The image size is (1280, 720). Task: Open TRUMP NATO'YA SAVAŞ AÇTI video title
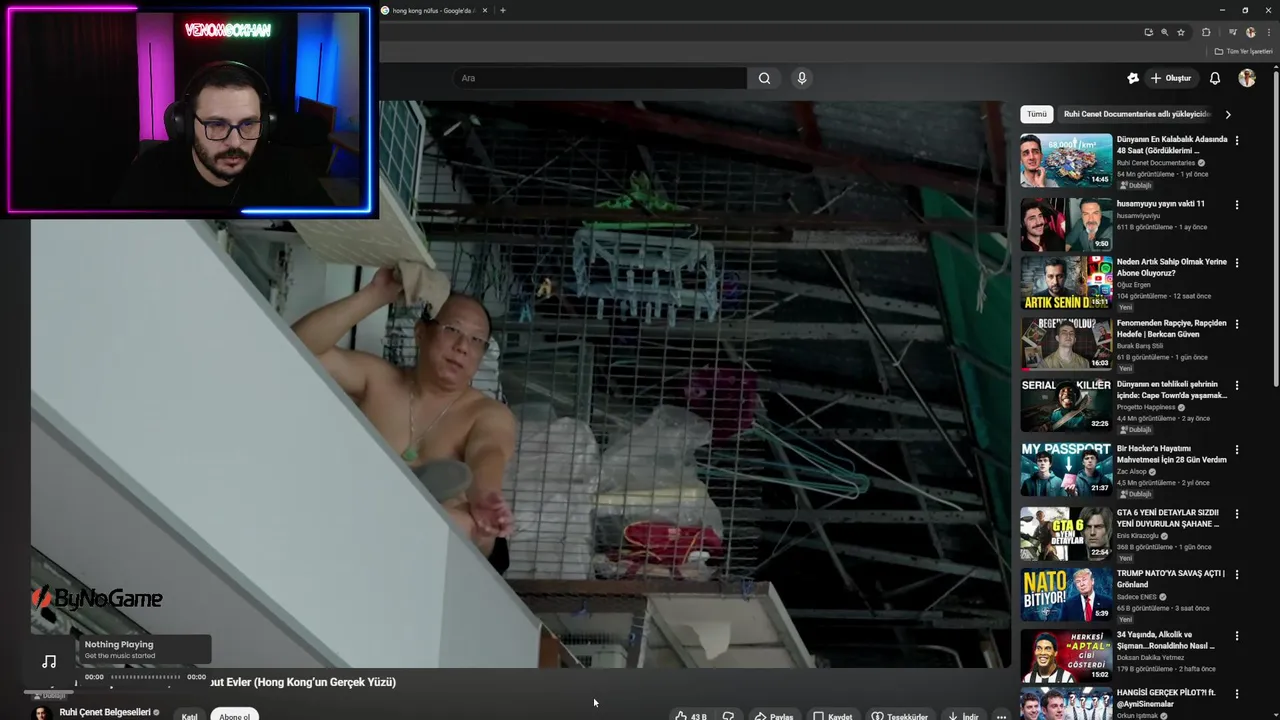point(1170,579)
